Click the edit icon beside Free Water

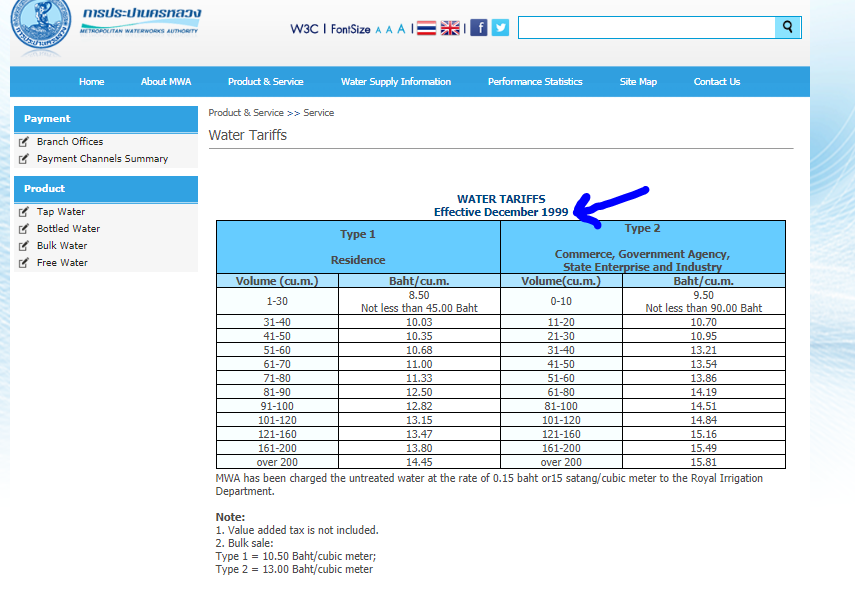(x=23, y=262)
